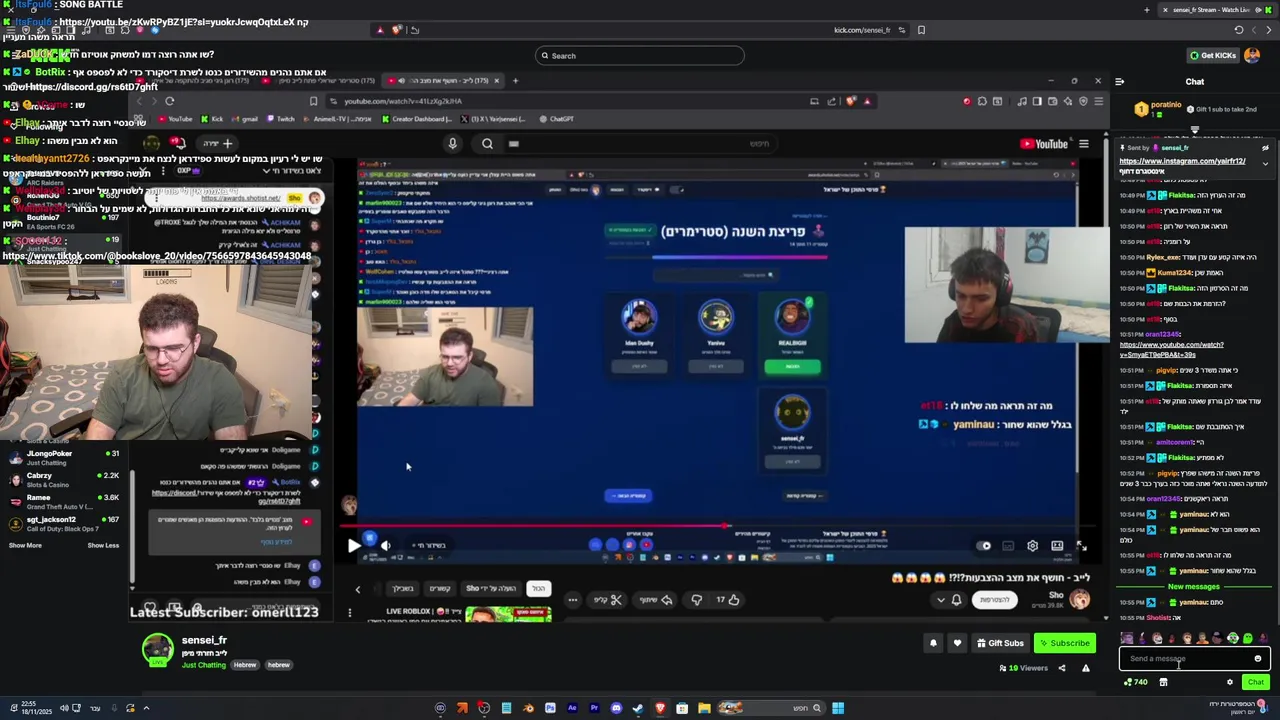Open the Kick user avatar menu

point(1252,55)
